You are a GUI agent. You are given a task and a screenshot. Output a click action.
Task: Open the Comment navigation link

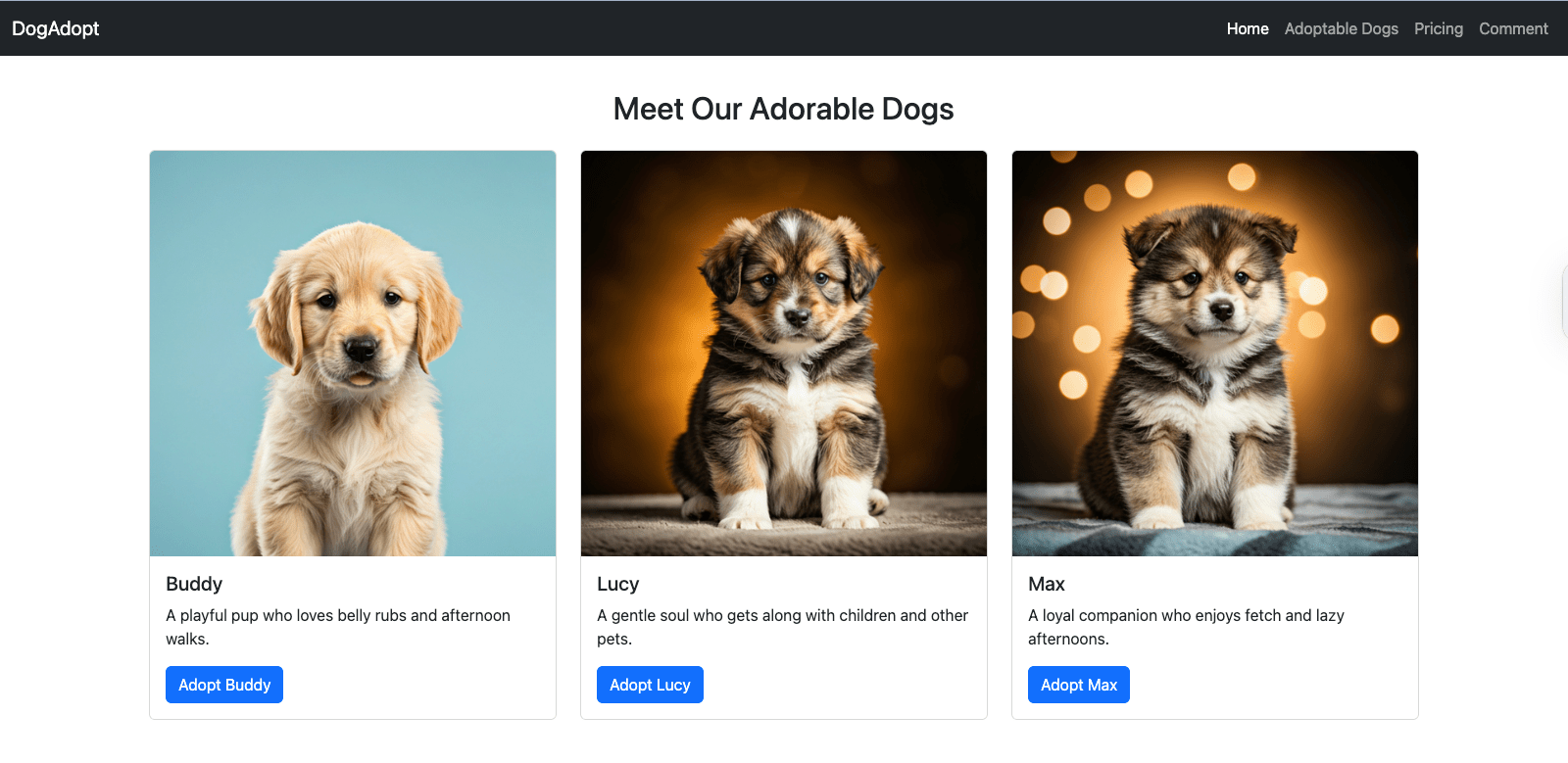click(1512, 28)
